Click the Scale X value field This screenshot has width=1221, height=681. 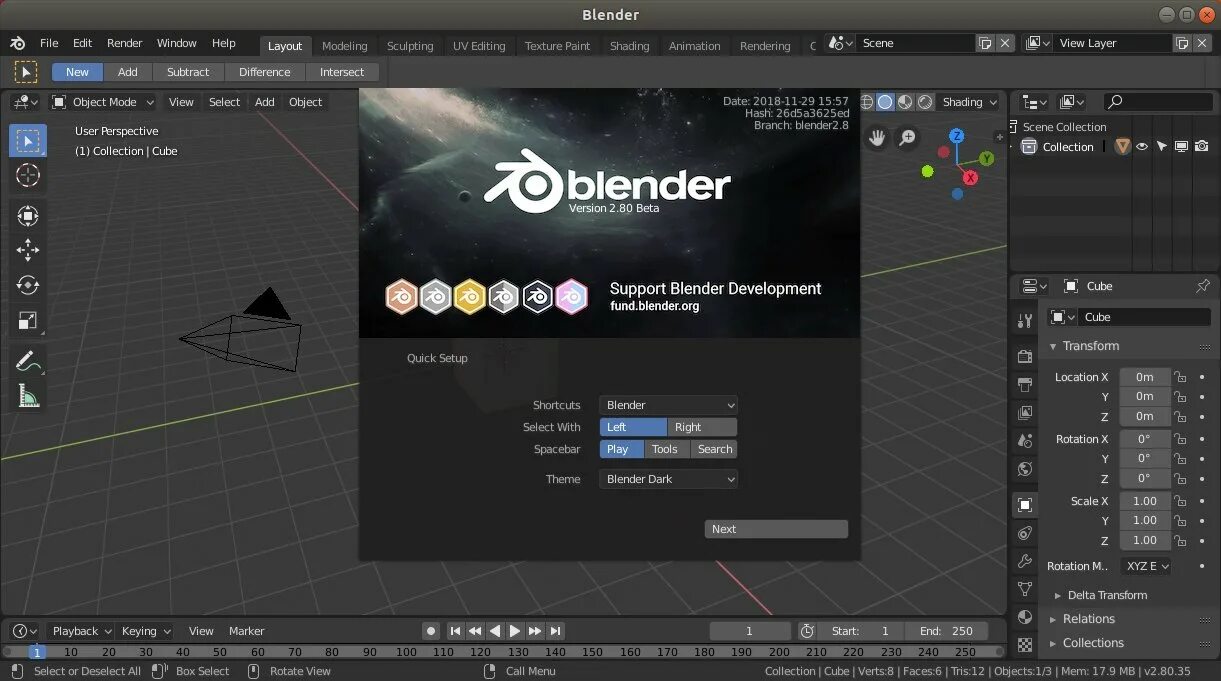pyautogui.click(x=1145, y=501)
